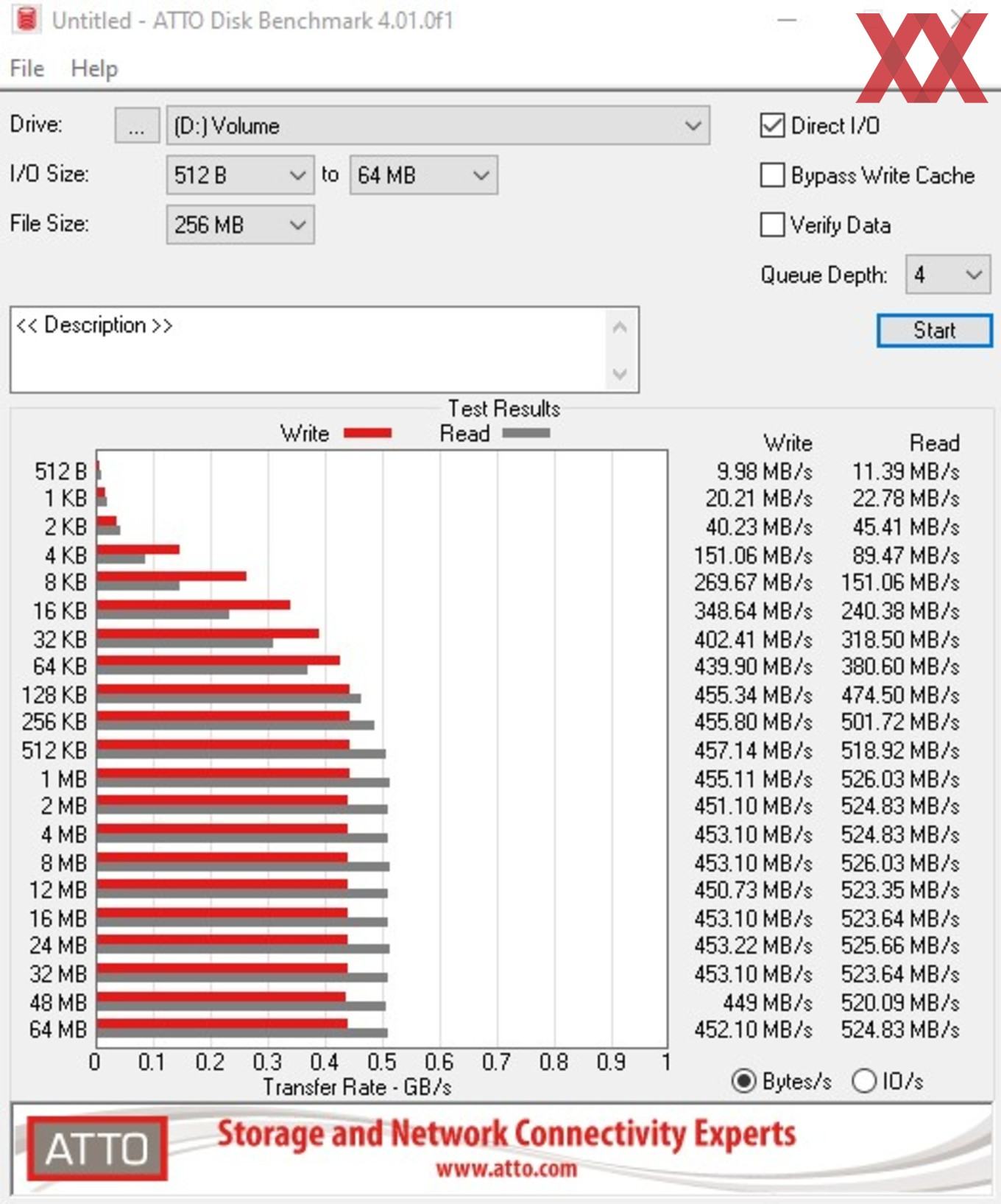This screenshot has width=1001, height=1204.
Task: Select the Bytes/s radio button
Action: [x=743, y=1081]
